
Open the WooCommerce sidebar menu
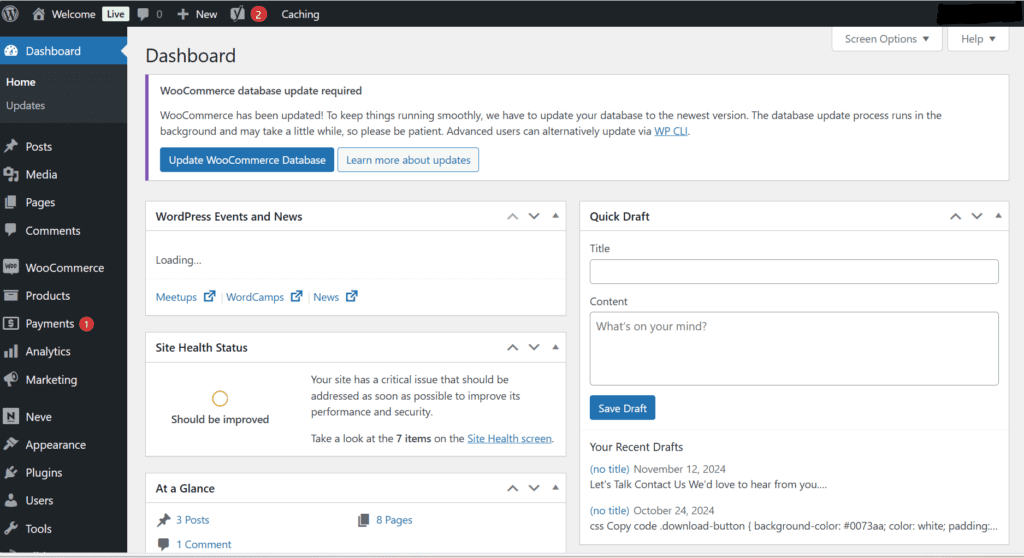[63, 267]
